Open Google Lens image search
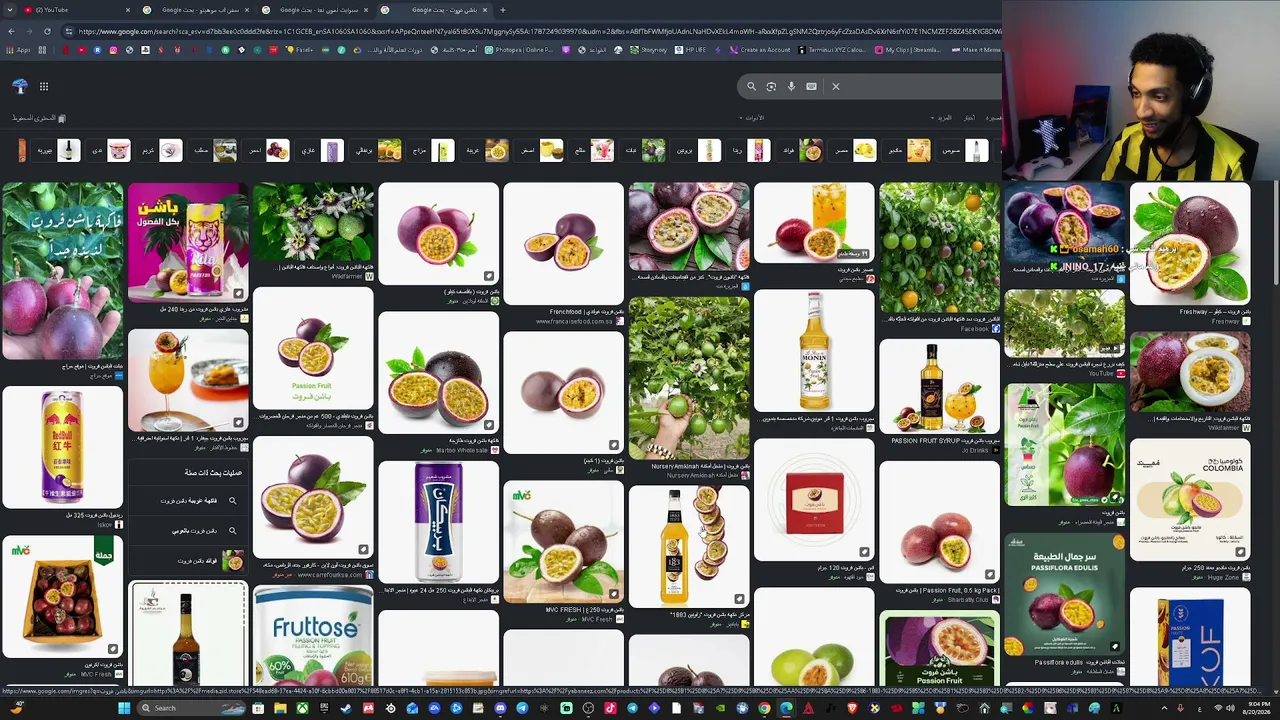Image resolution: width=1280 pixels, height=720 pixels. [771, 87]
